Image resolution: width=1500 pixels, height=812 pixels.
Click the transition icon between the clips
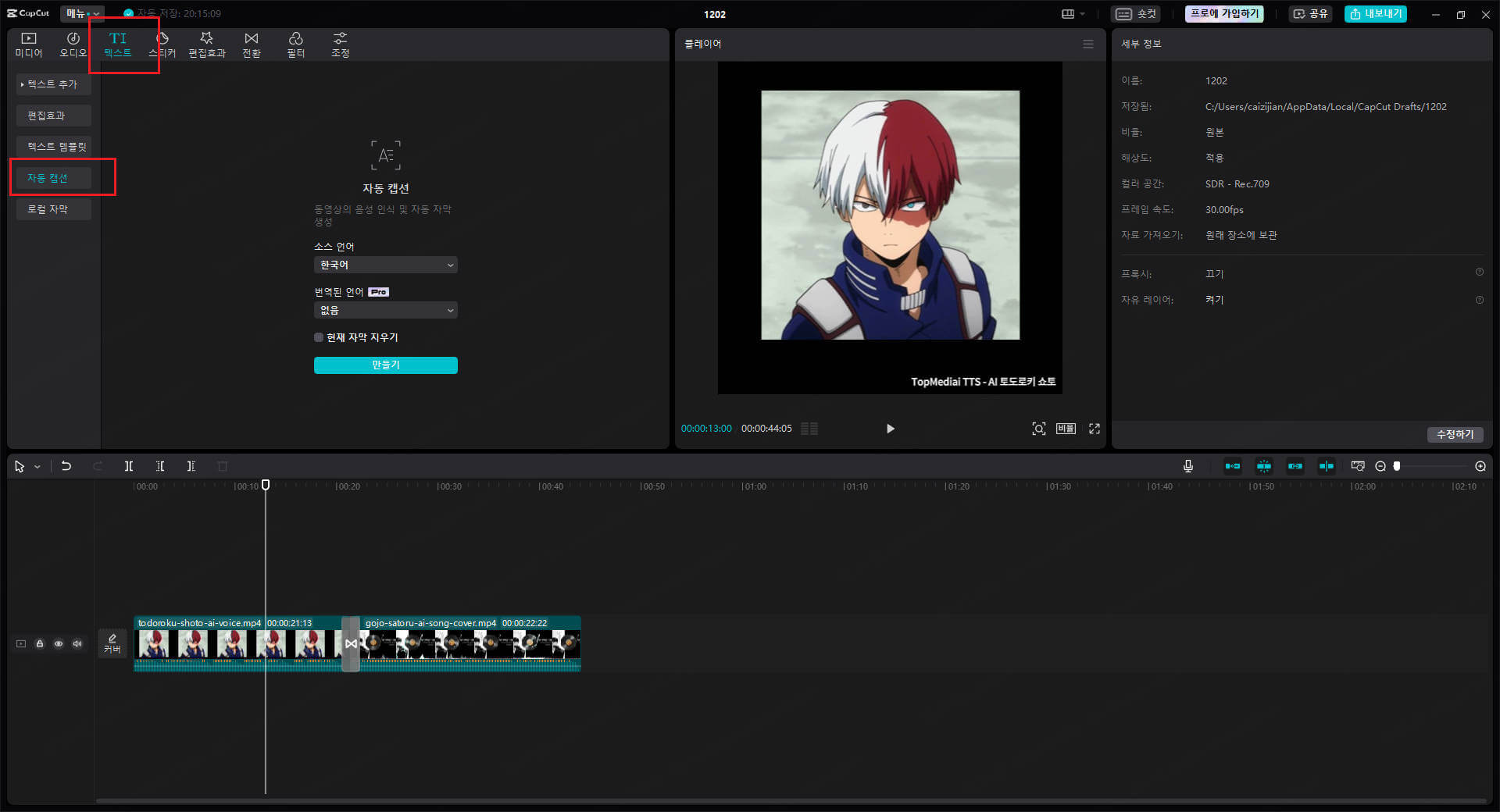pos(351,643)
